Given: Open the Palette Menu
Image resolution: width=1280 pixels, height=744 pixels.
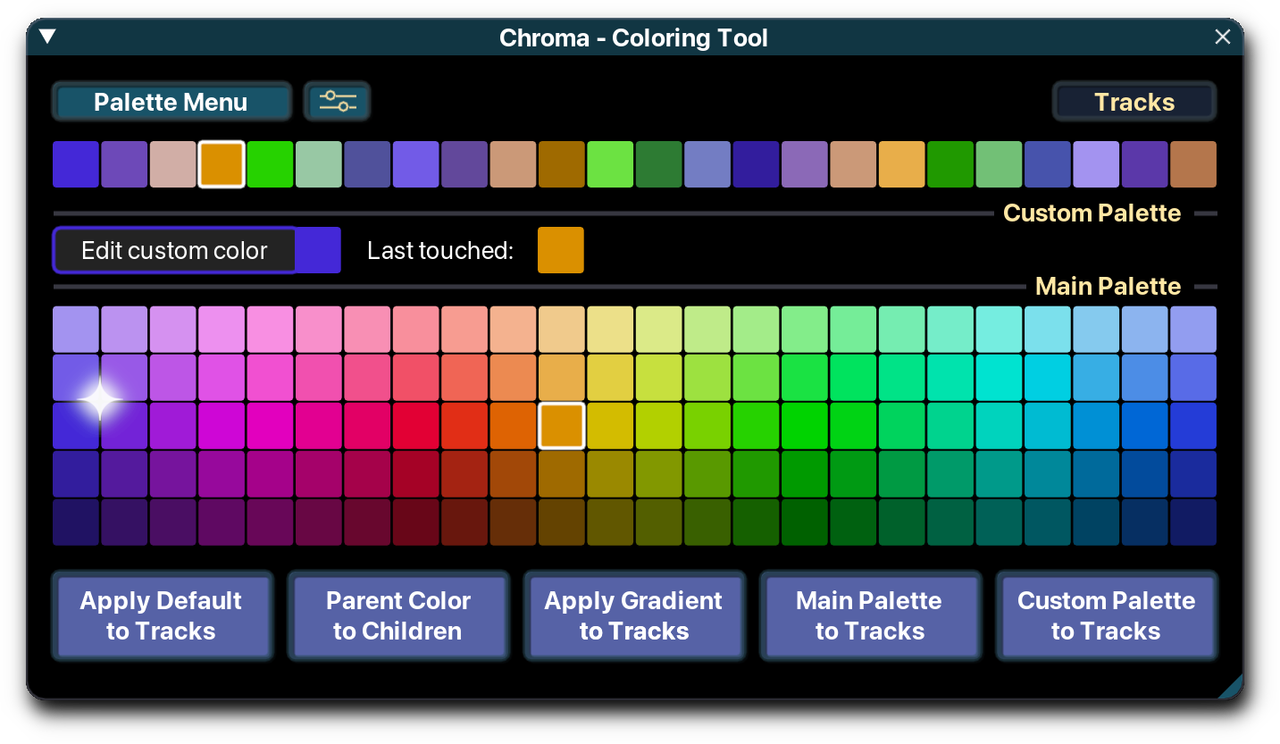Looking at the screenshot, I should click(x=171, y=101).
